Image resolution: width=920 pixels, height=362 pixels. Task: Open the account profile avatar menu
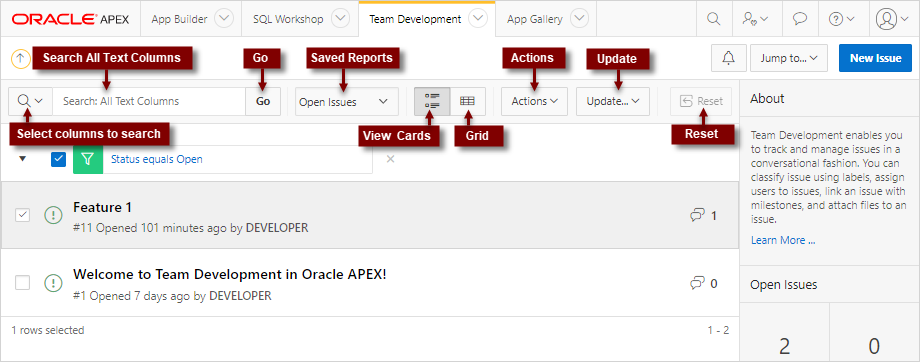point(892,19)
